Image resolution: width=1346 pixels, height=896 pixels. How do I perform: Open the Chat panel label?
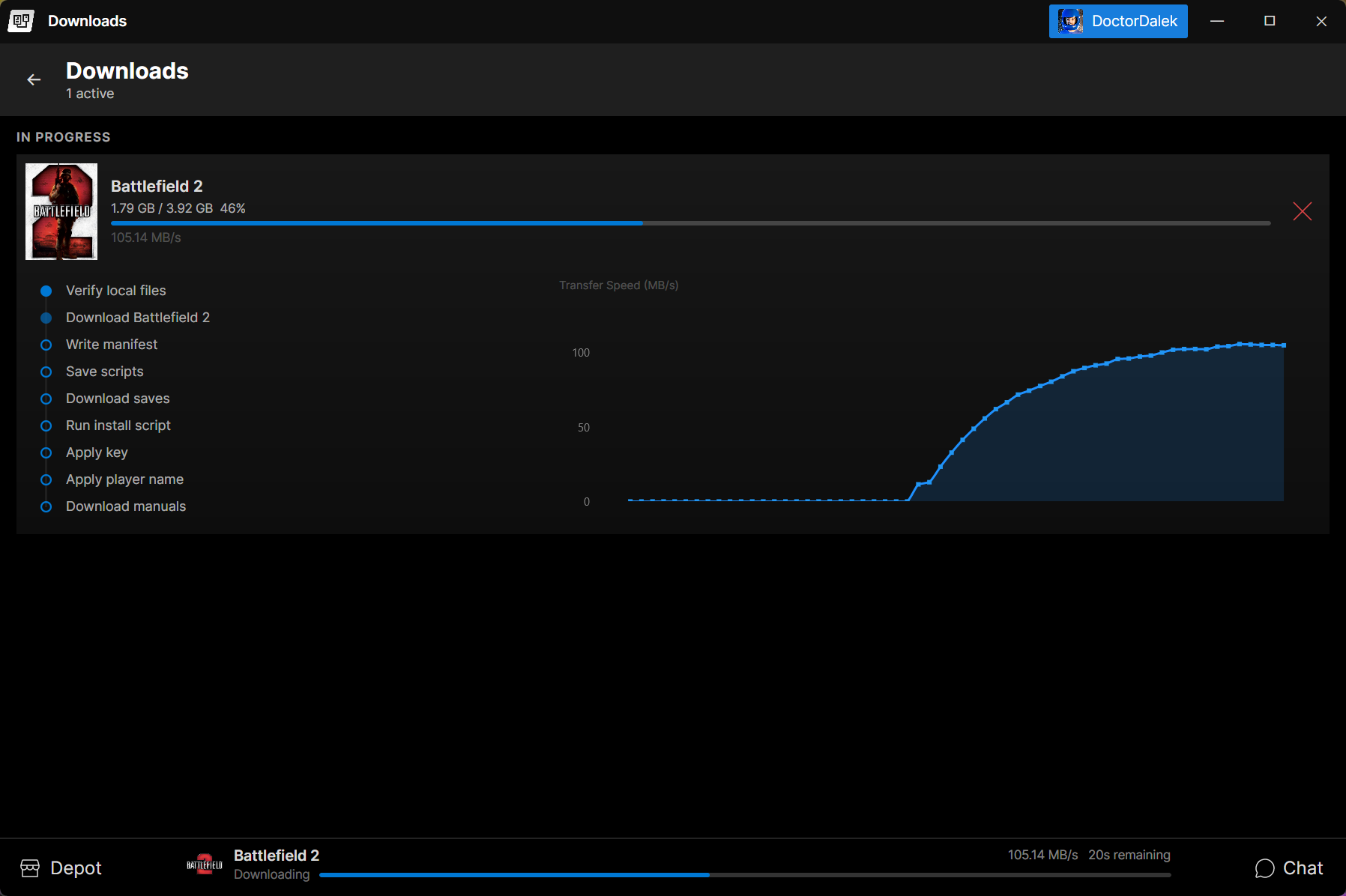tap(1303, 868)
